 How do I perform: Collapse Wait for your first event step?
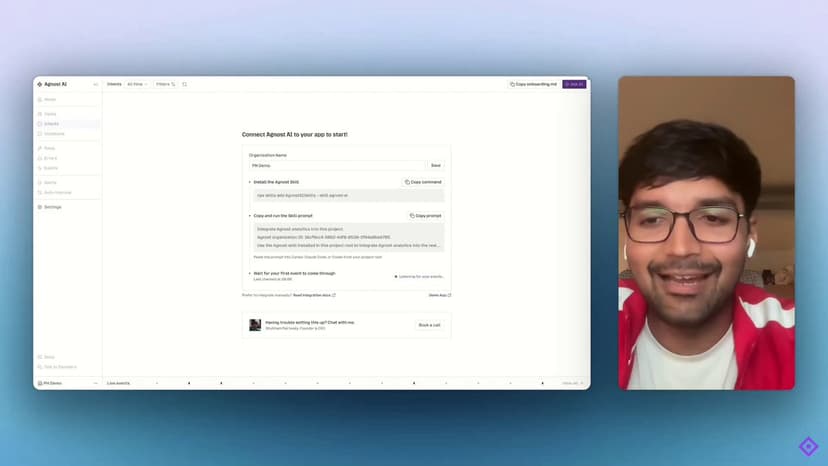click(x=250, y=273)
